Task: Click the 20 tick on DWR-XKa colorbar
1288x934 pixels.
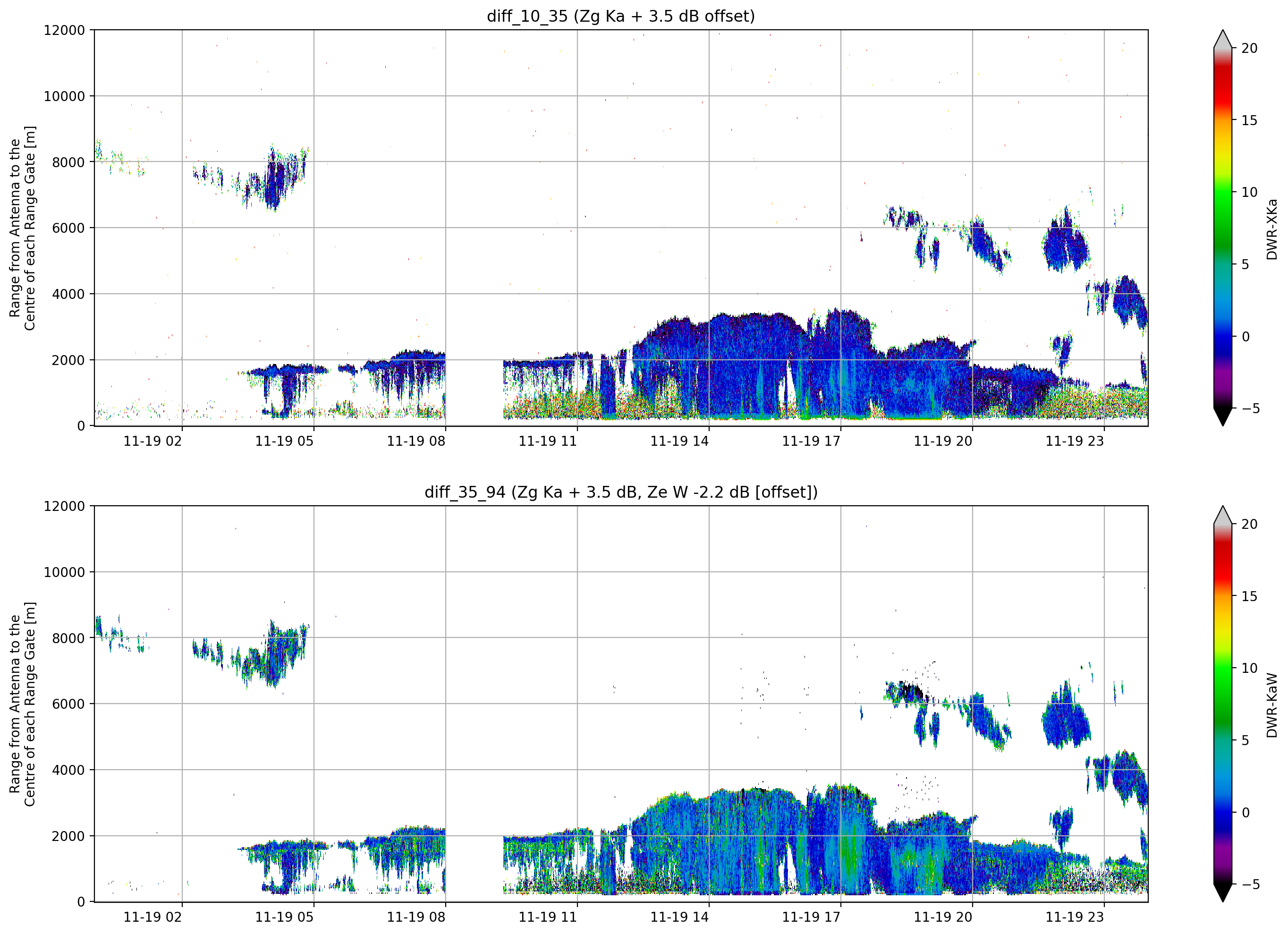Action: coord(1249,48)
